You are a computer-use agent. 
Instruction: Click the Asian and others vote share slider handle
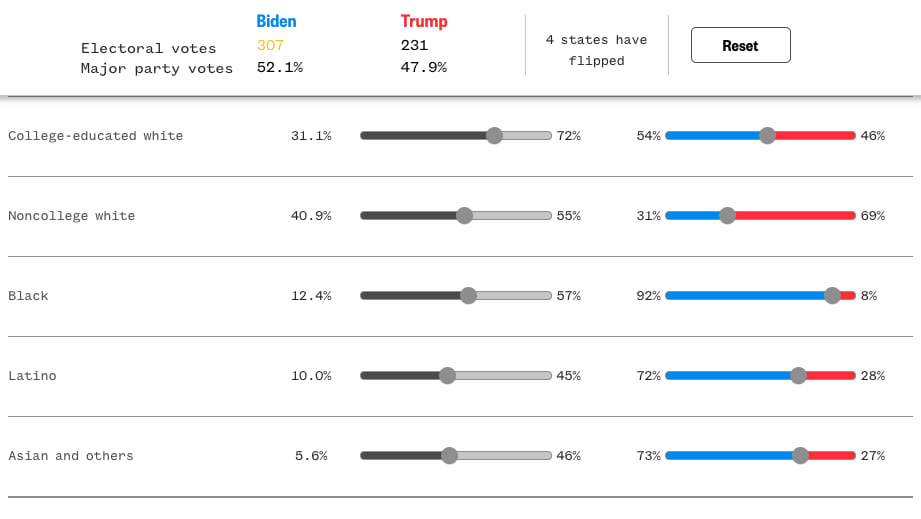(800, 456)
